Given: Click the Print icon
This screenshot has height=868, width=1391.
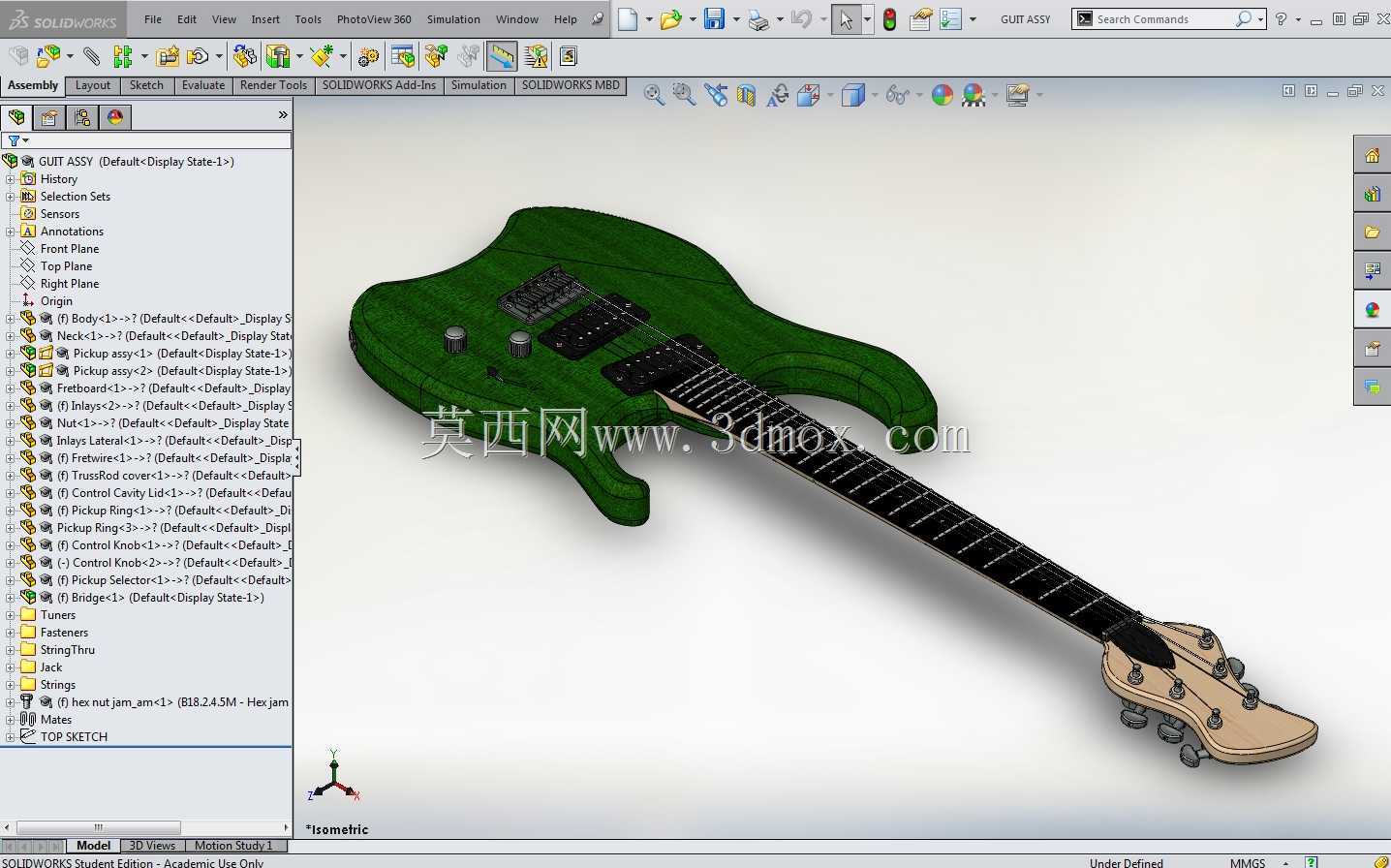Looking at the screenshot, I should [758, 19].
